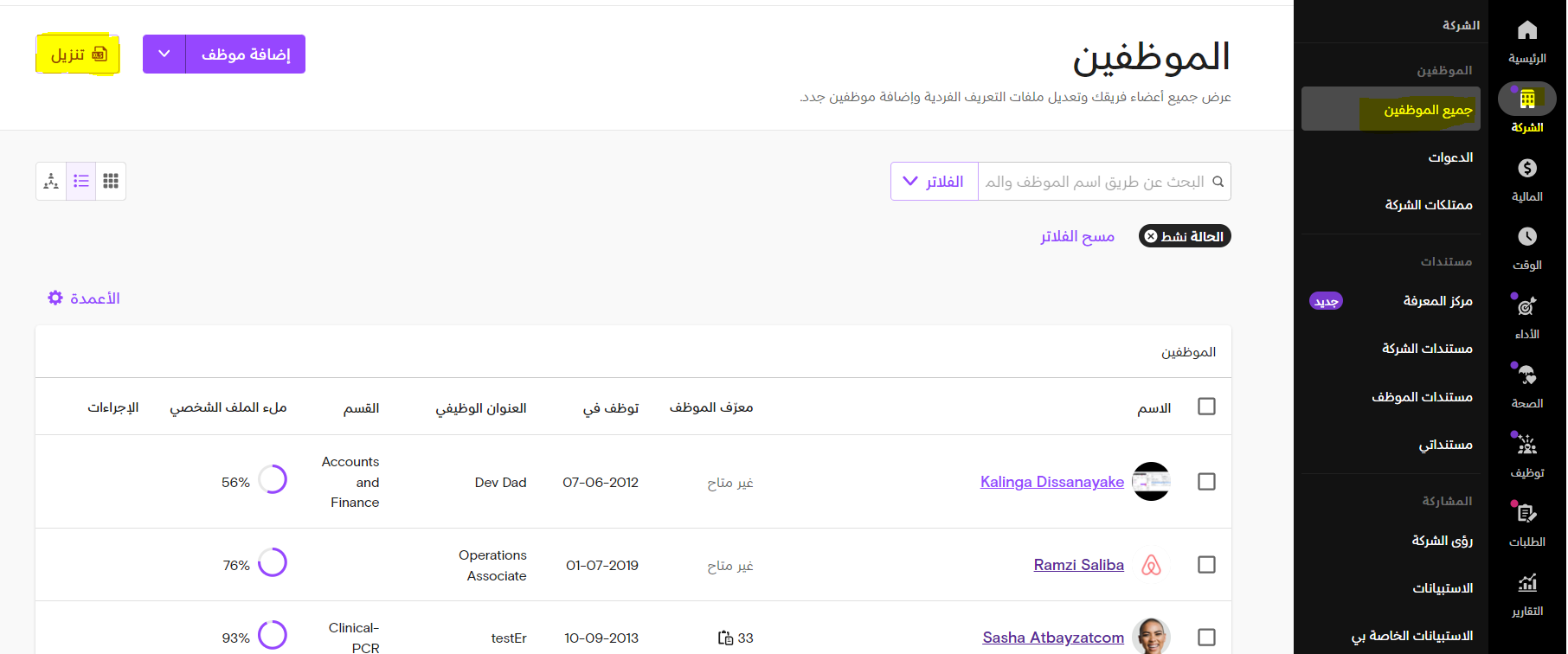Open the Filters (الفلاتر) dropdown
The height and width of the screenshot is (654, 1568).
click(x=934, y=182)
